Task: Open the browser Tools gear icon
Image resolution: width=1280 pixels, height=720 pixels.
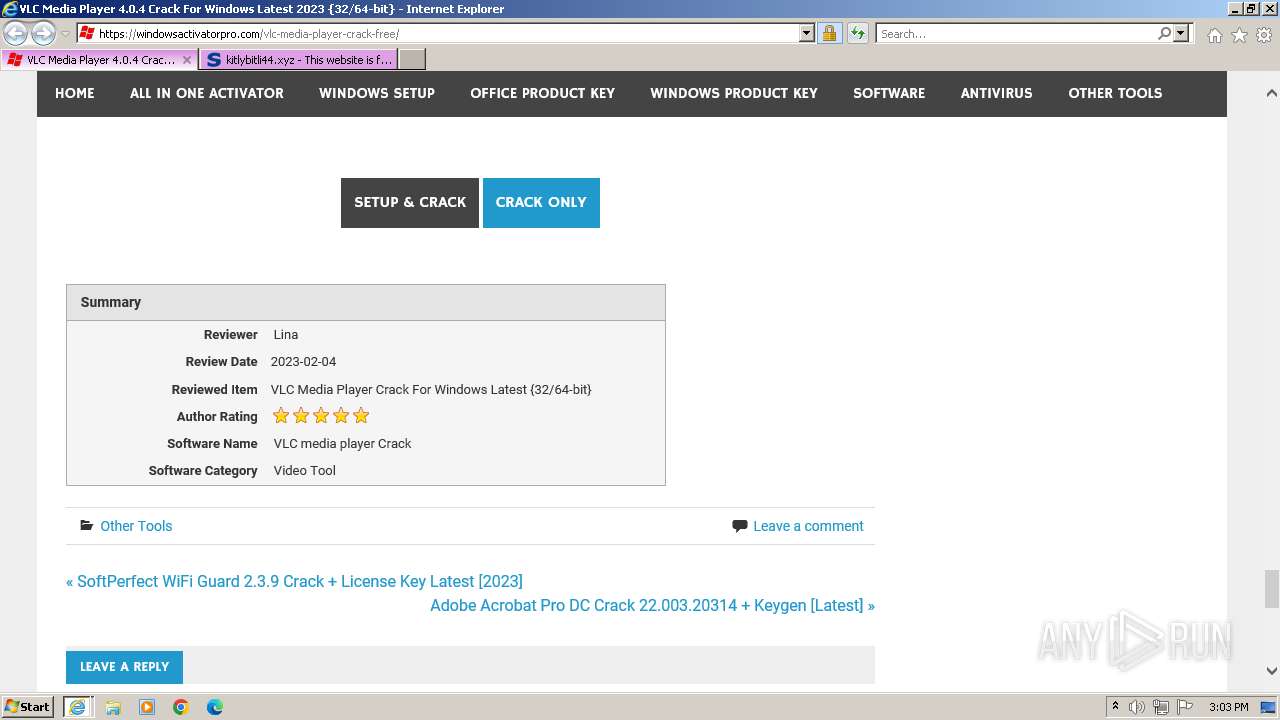Action: click(x=1263, y=35)
